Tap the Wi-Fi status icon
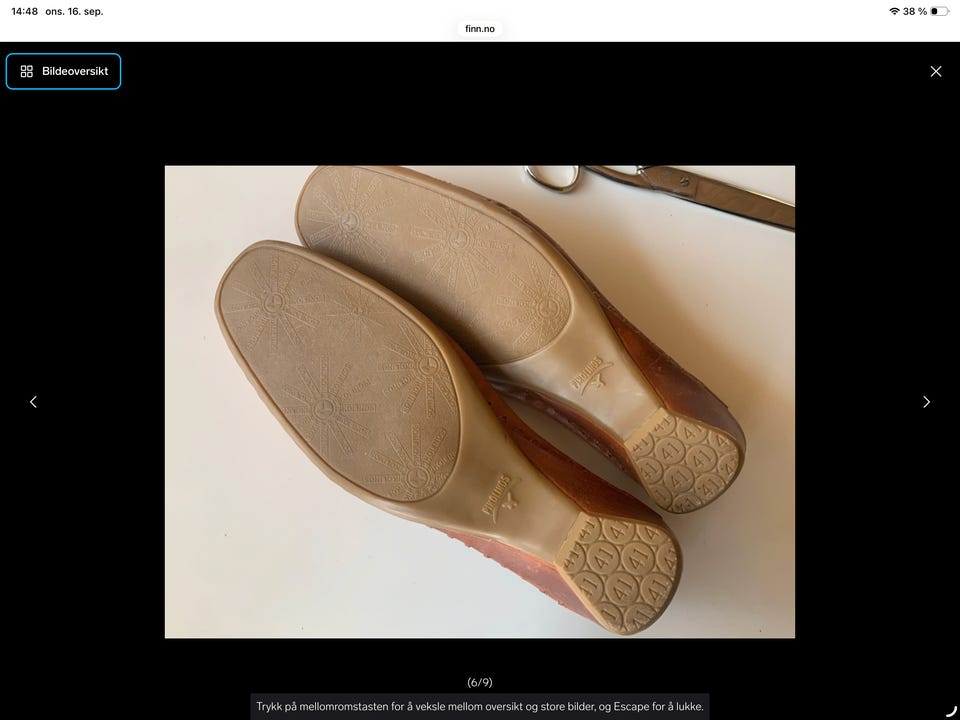The image size is (960, 720). (x=894, y=12)
